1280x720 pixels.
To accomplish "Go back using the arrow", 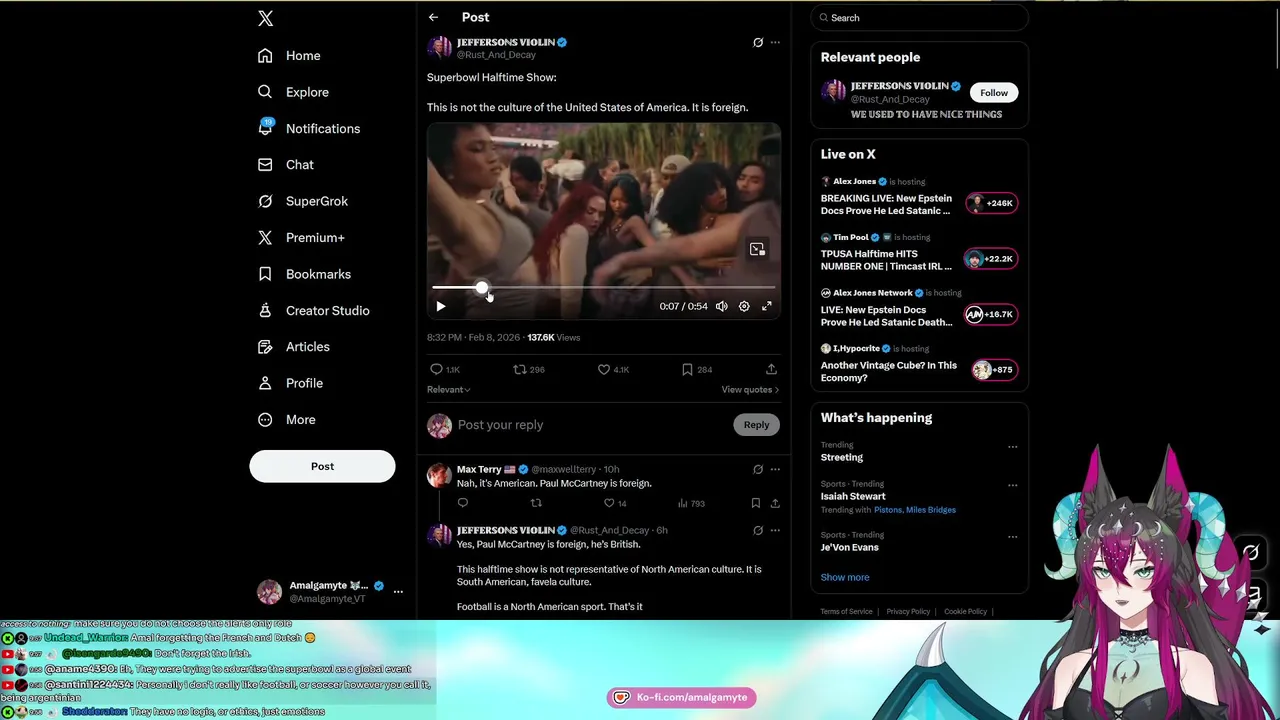I will [x=433, y=17].
